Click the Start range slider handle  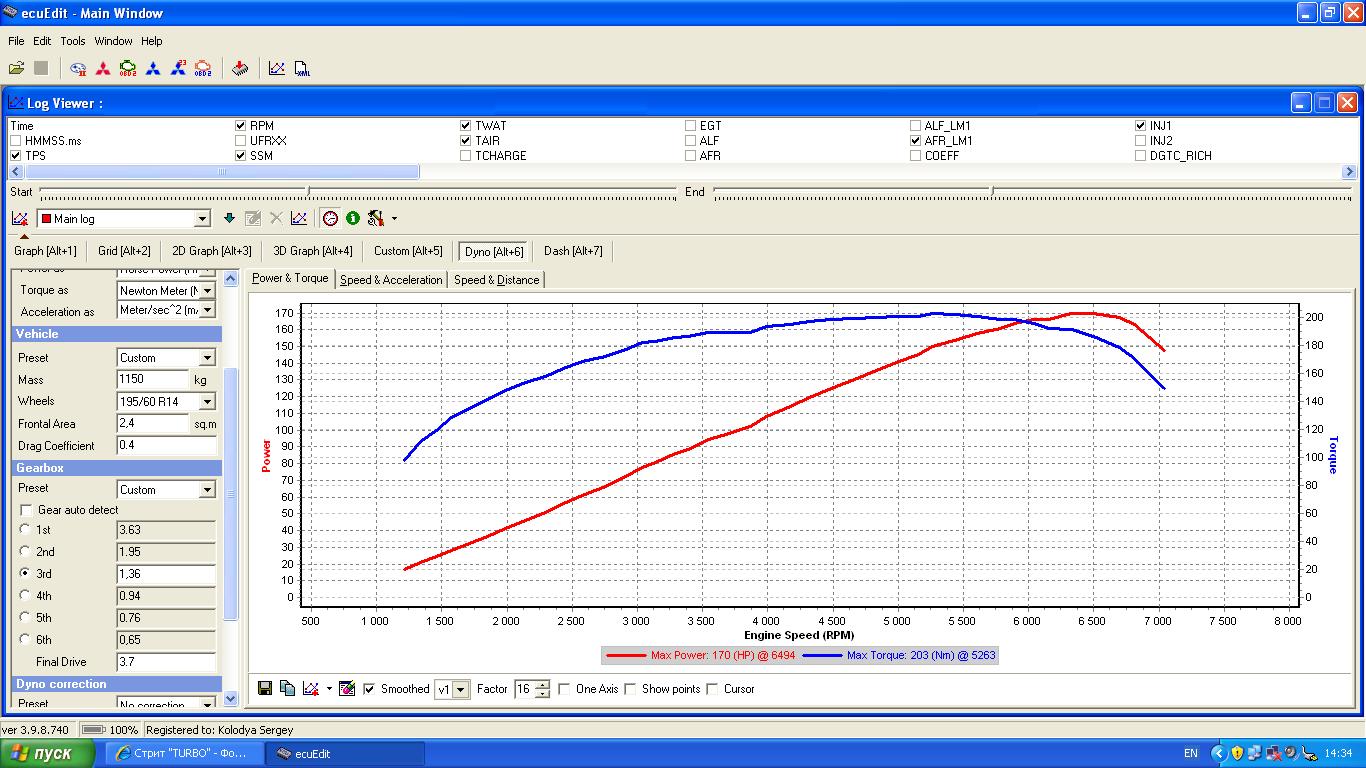pos(308,191)
